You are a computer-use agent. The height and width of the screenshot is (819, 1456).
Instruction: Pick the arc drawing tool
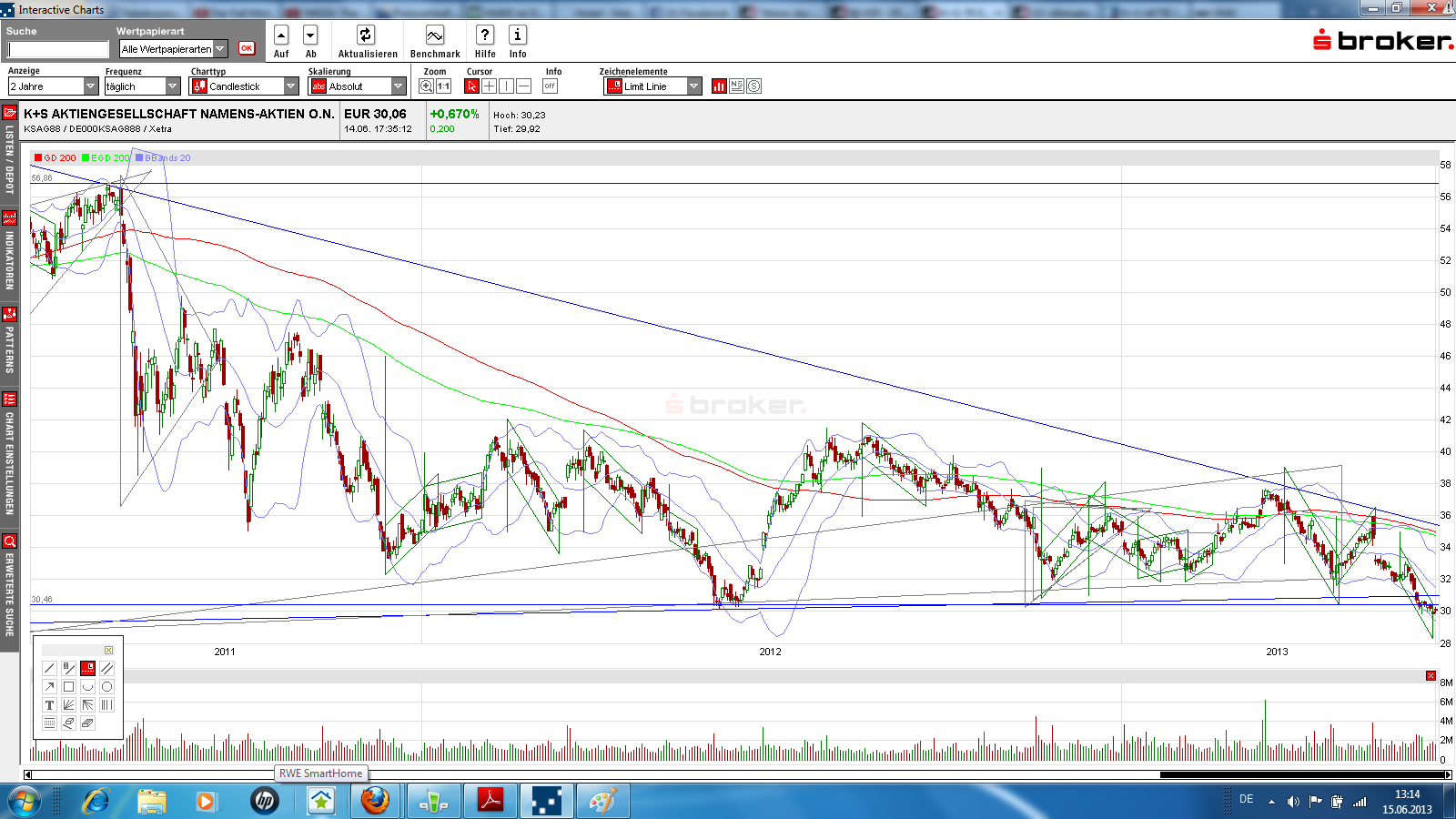click(87, 686)
